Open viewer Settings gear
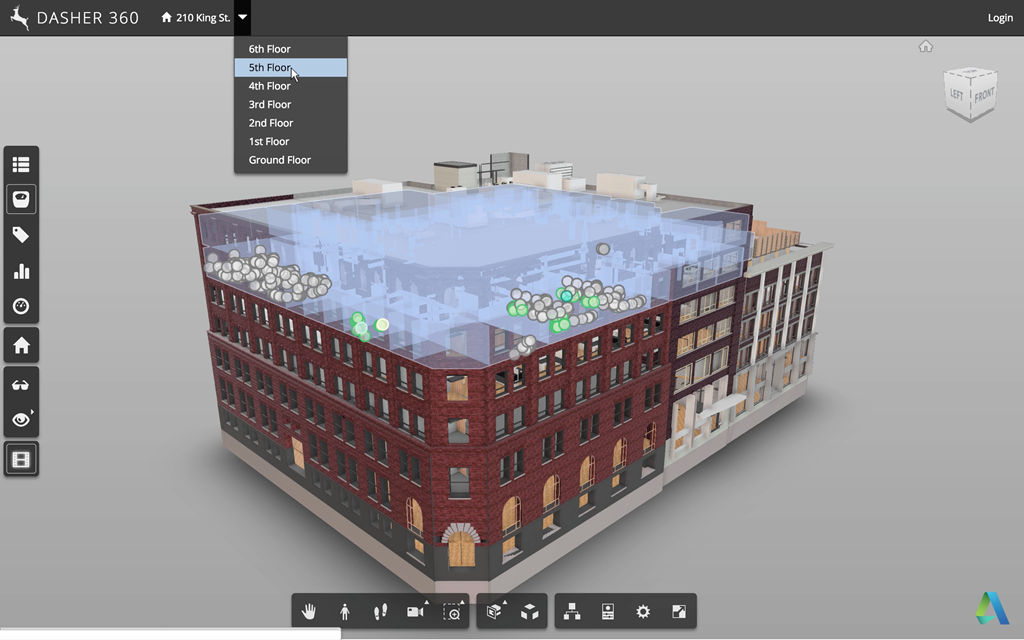The height and width of the screenshot is (640, 1024). (643, 612)
